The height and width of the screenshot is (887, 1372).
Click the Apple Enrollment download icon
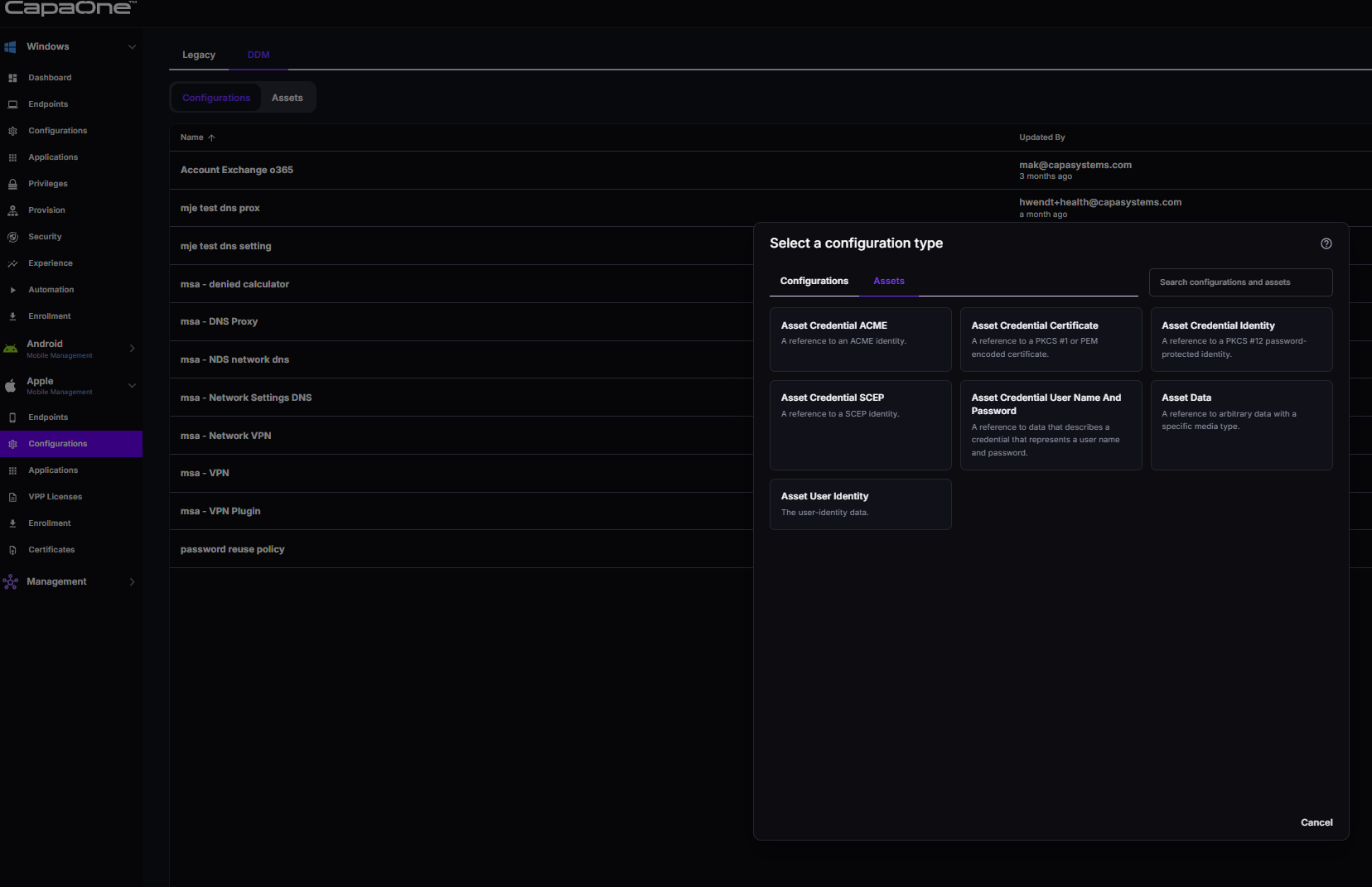(12, 523)
